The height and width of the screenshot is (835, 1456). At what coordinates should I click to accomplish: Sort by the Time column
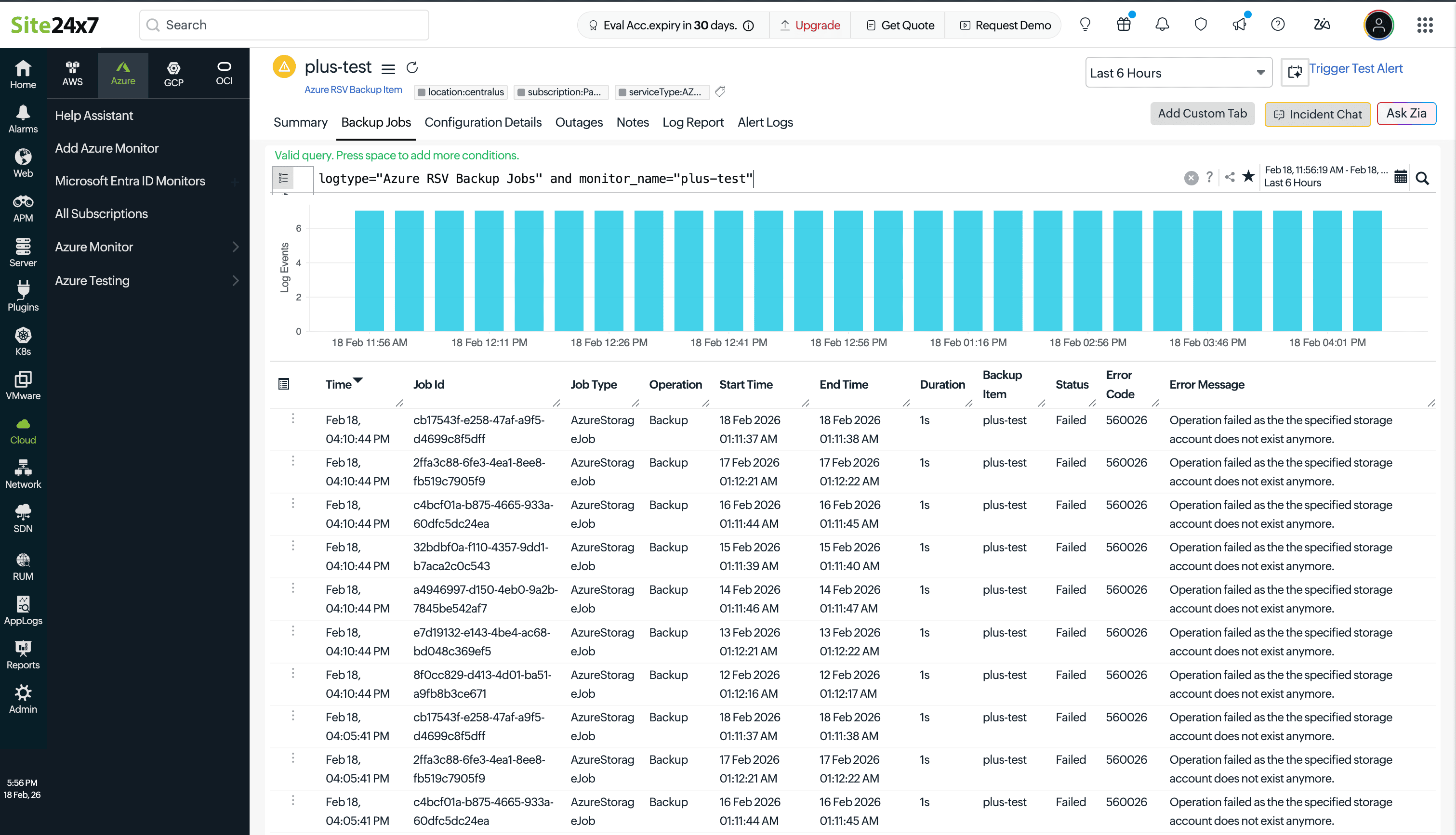(x=343, y=384)
